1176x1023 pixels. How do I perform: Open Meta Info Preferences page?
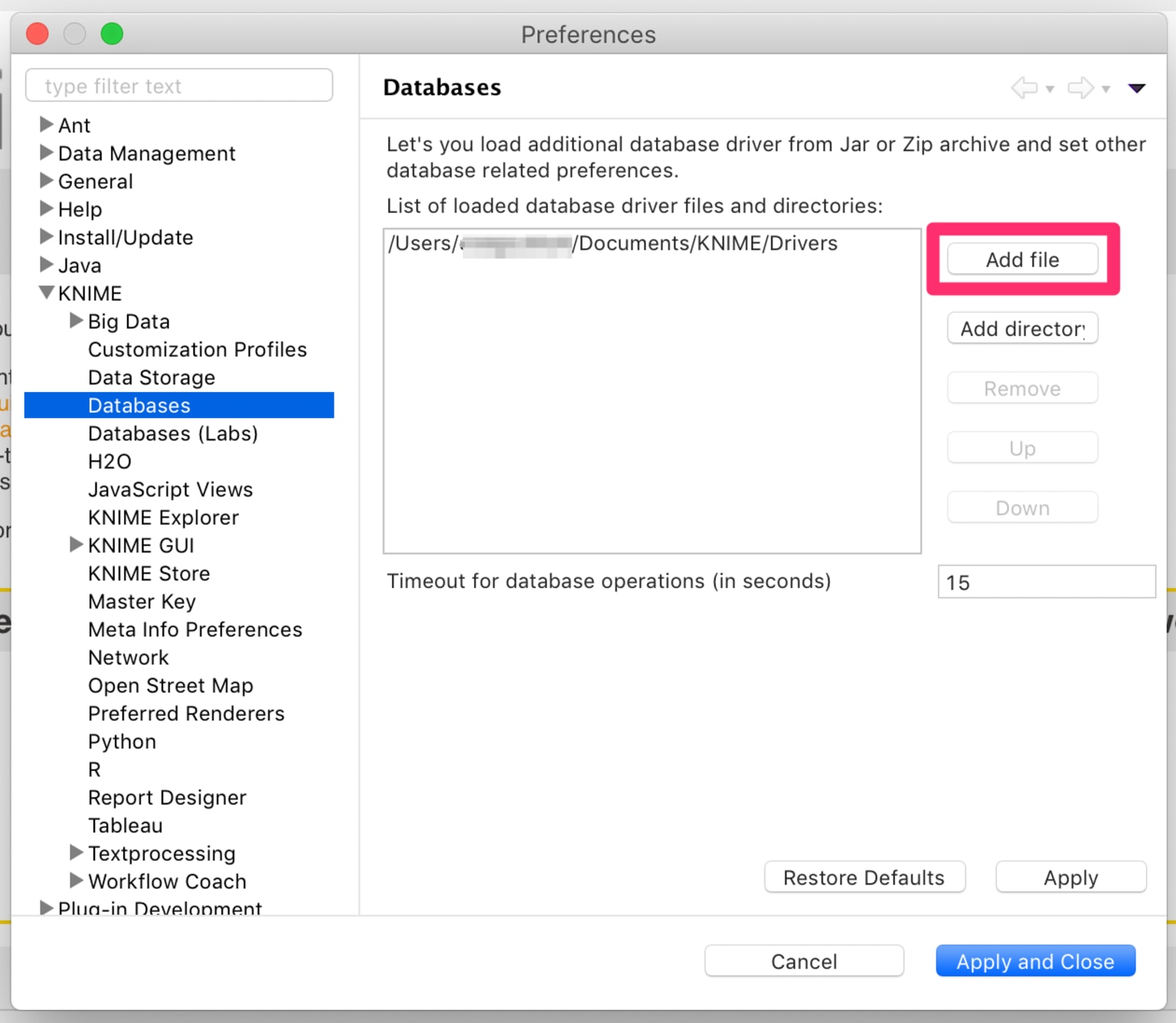195,629
